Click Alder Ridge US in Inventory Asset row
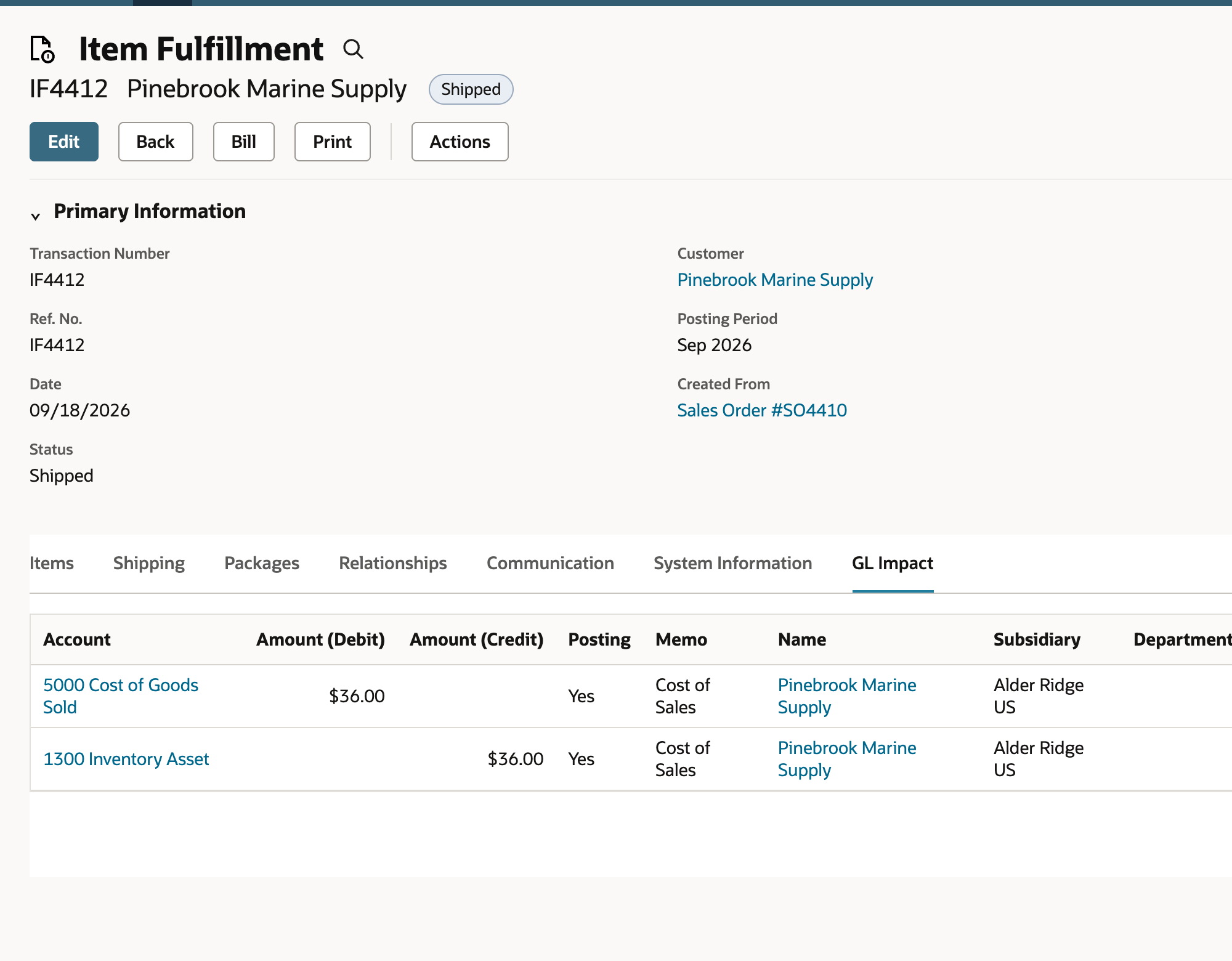Screen dimensions: 1232x961 [1039, 759]
